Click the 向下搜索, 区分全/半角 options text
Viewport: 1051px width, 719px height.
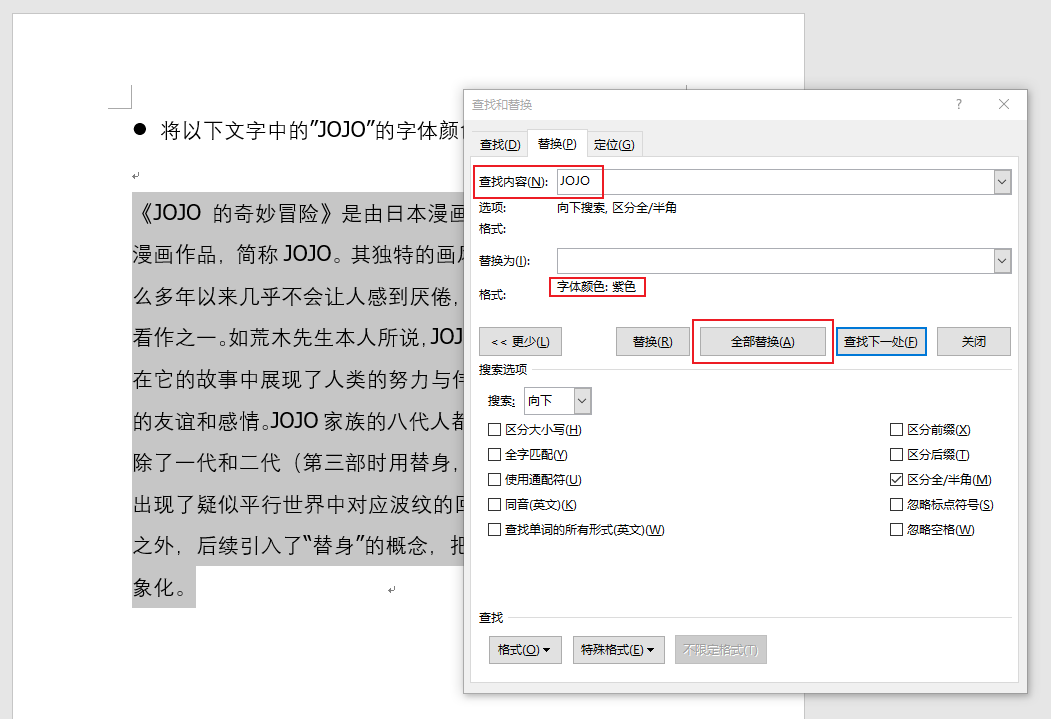coord(617,208)
